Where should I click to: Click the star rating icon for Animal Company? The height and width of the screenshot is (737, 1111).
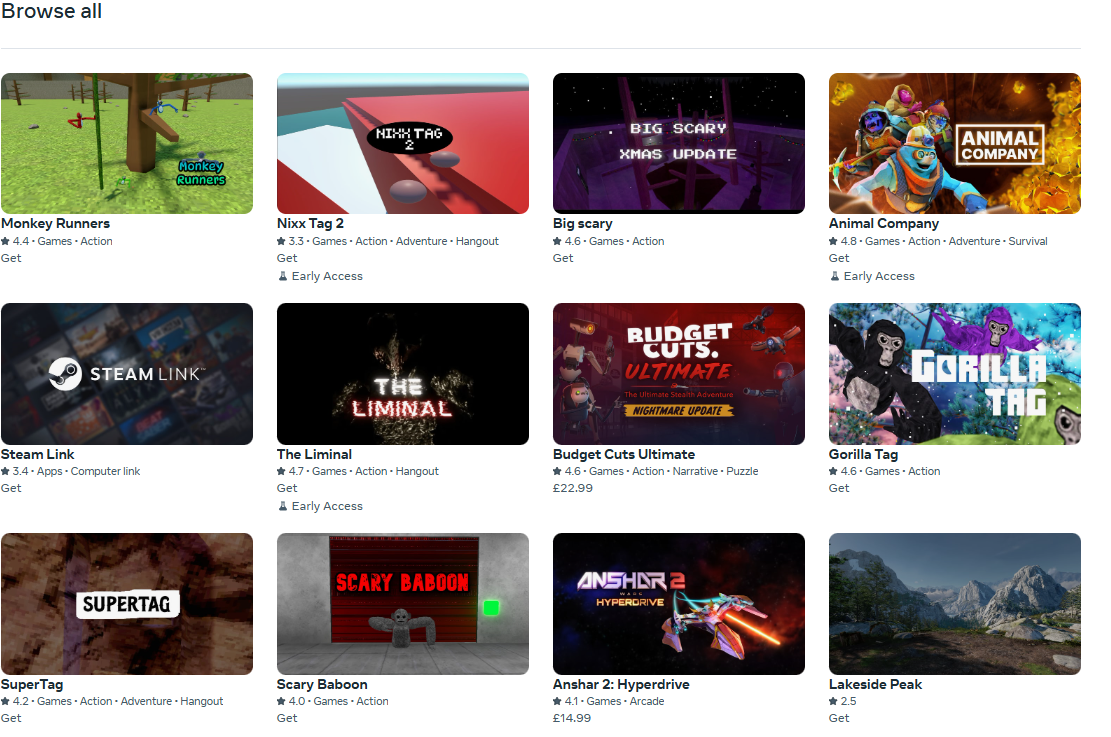[833, 241]
